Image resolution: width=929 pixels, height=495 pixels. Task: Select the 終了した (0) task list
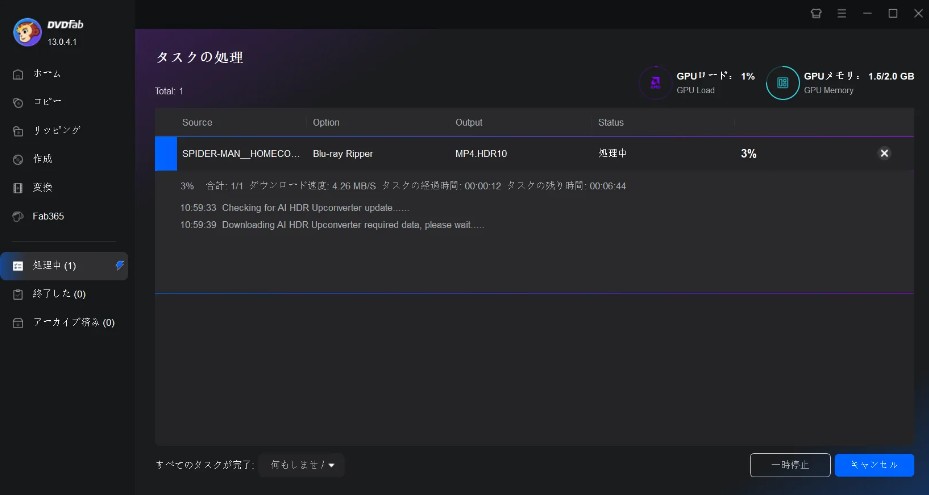[59, 294]
